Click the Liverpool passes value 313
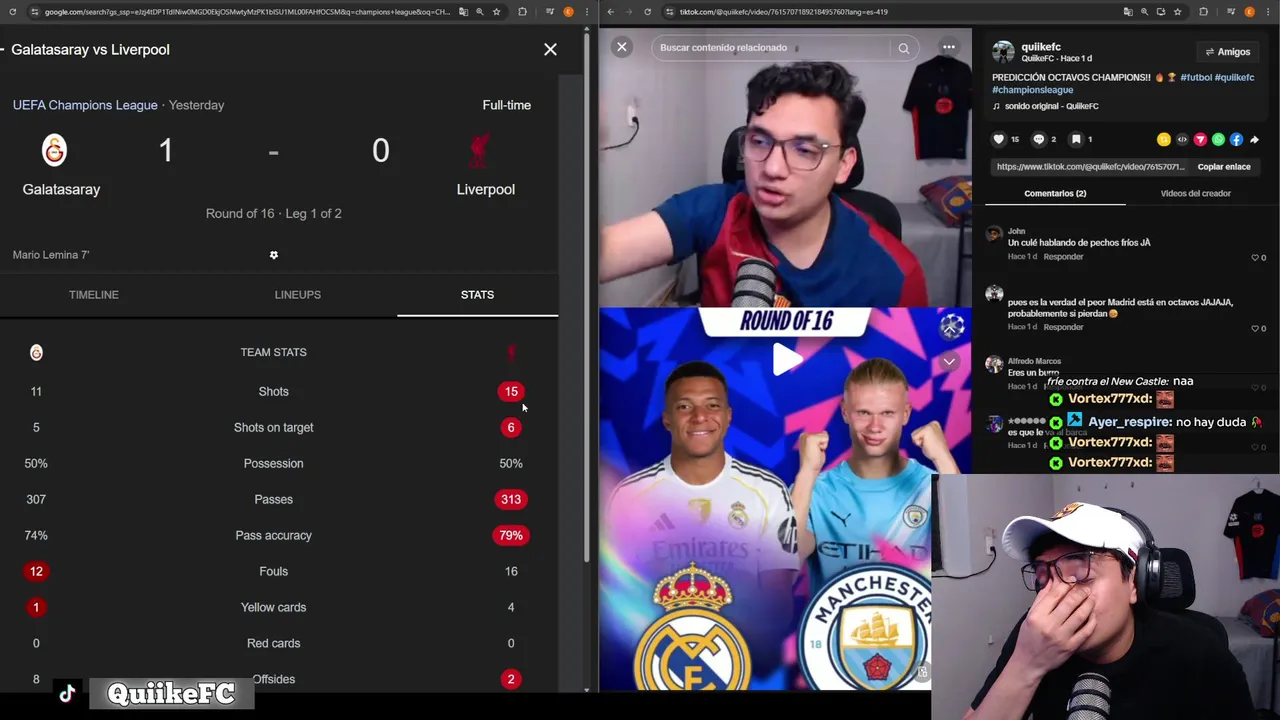 511,500
